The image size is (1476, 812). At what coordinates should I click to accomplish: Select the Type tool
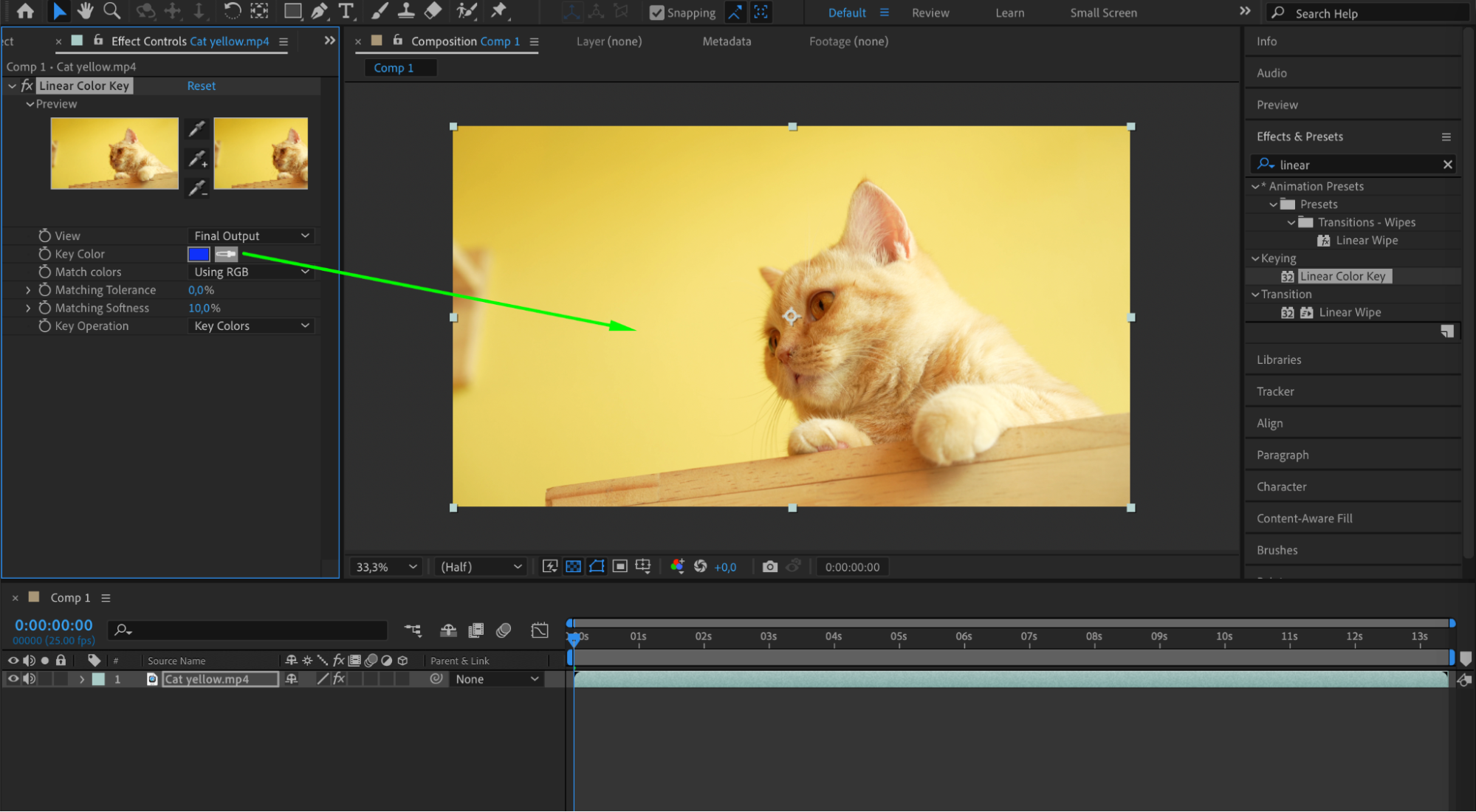(346, 11)
